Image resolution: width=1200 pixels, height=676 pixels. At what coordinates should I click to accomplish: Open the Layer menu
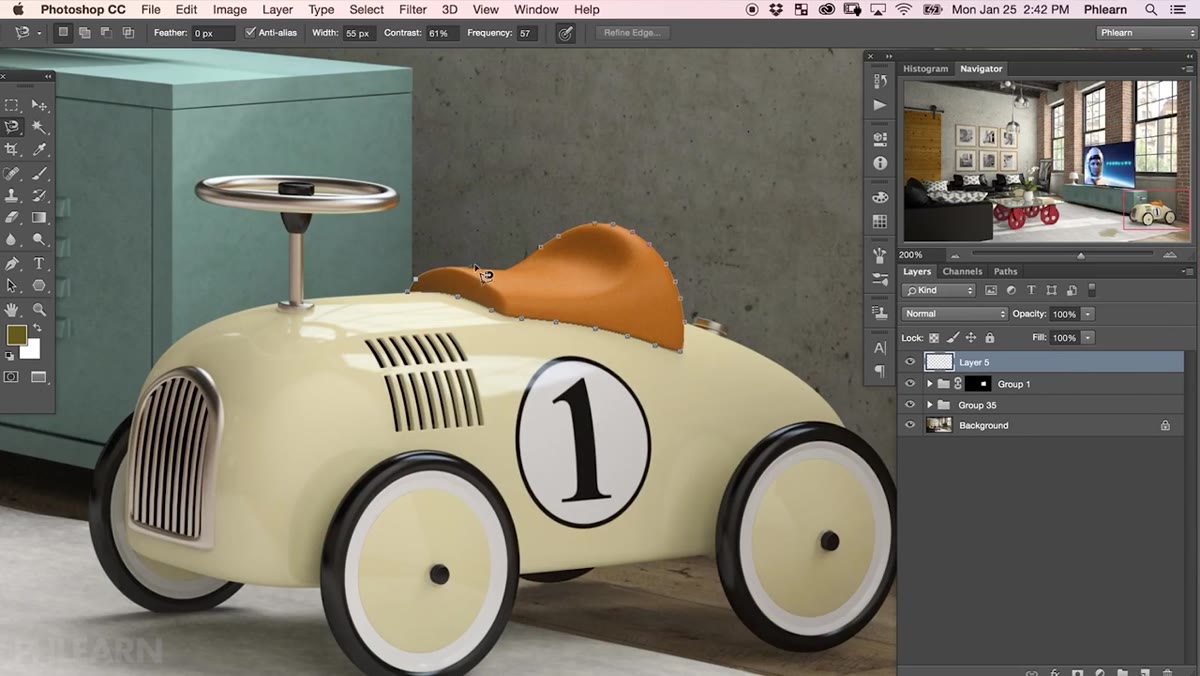(x=277, y=9)
